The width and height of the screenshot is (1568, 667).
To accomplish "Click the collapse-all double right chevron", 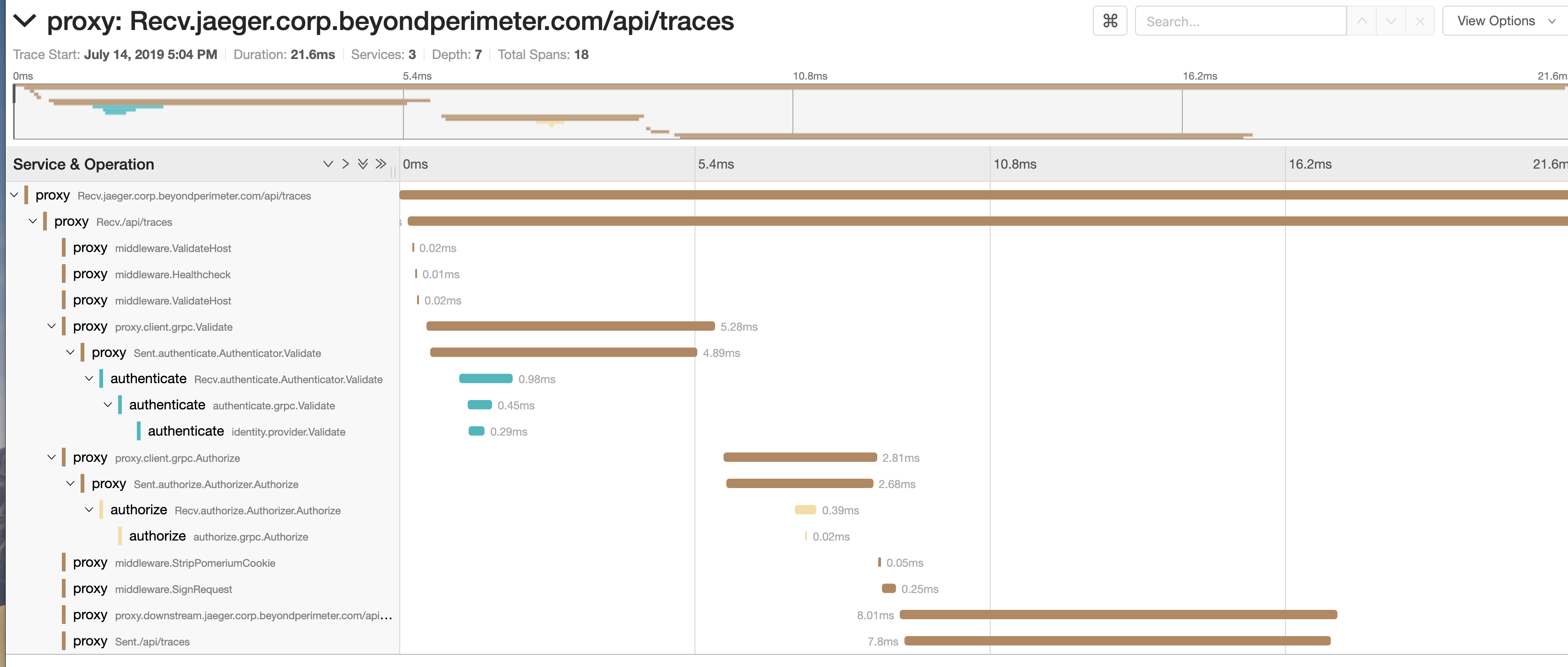I will tap(381, 164).
